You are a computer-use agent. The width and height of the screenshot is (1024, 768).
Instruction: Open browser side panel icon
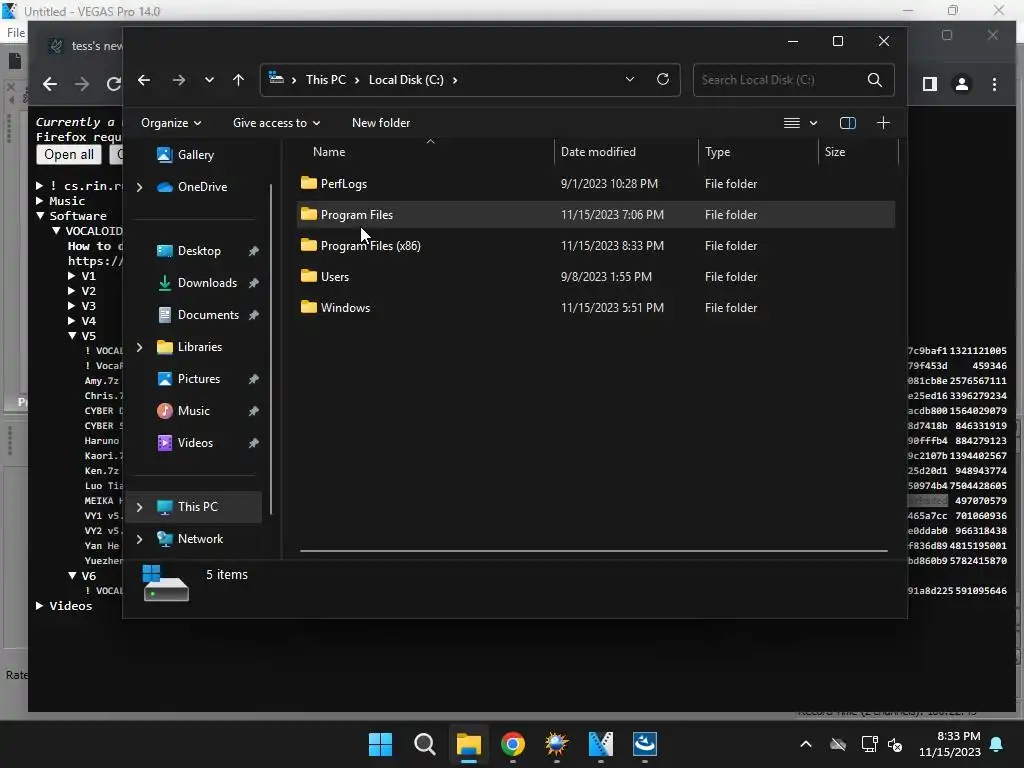tap(930, 84)
